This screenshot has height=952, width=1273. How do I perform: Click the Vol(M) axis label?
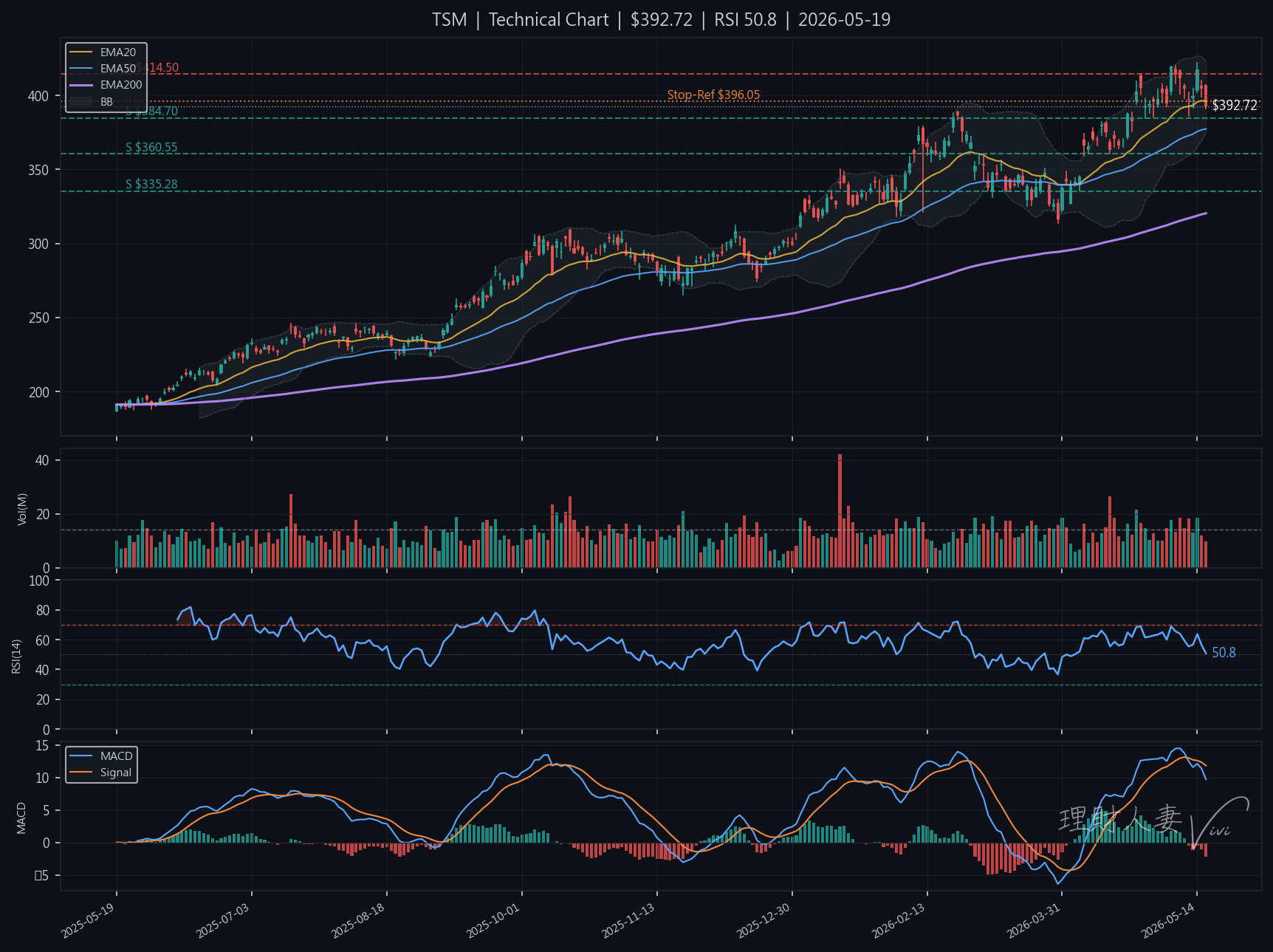click(x=22, y=509)
